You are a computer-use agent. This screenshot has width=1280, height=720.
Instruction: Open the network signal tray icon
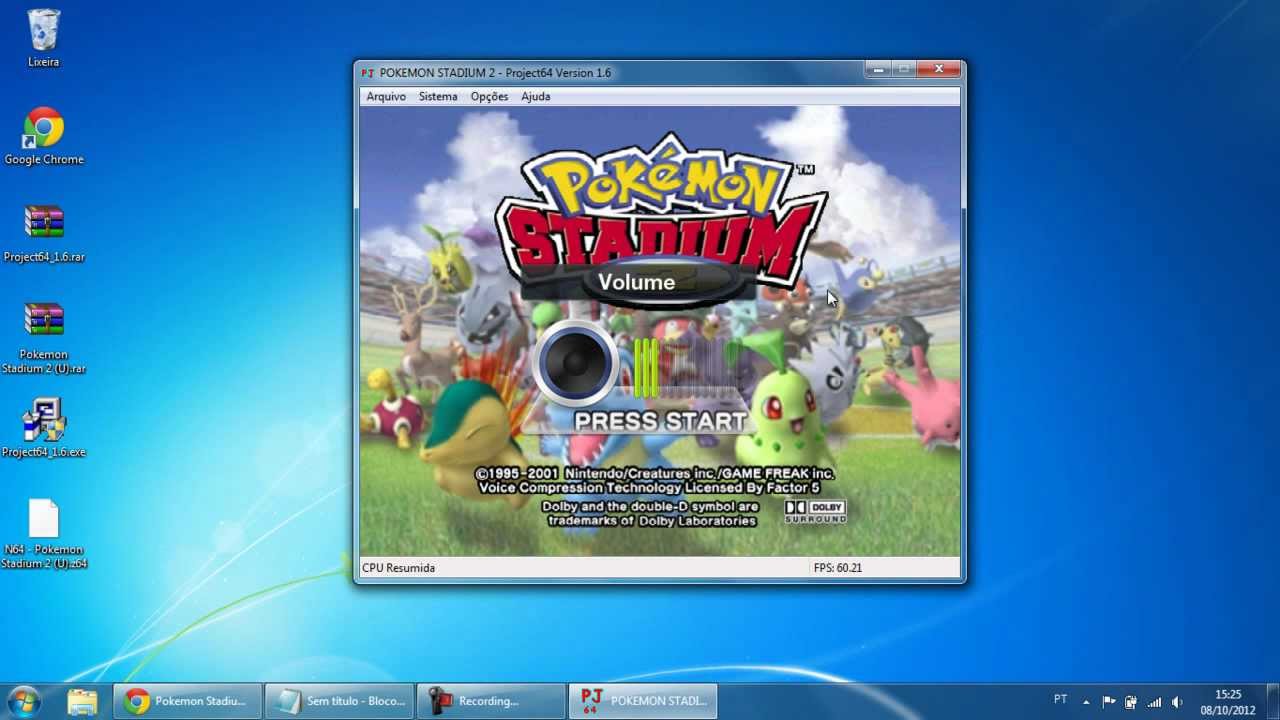click(1155, 702)
